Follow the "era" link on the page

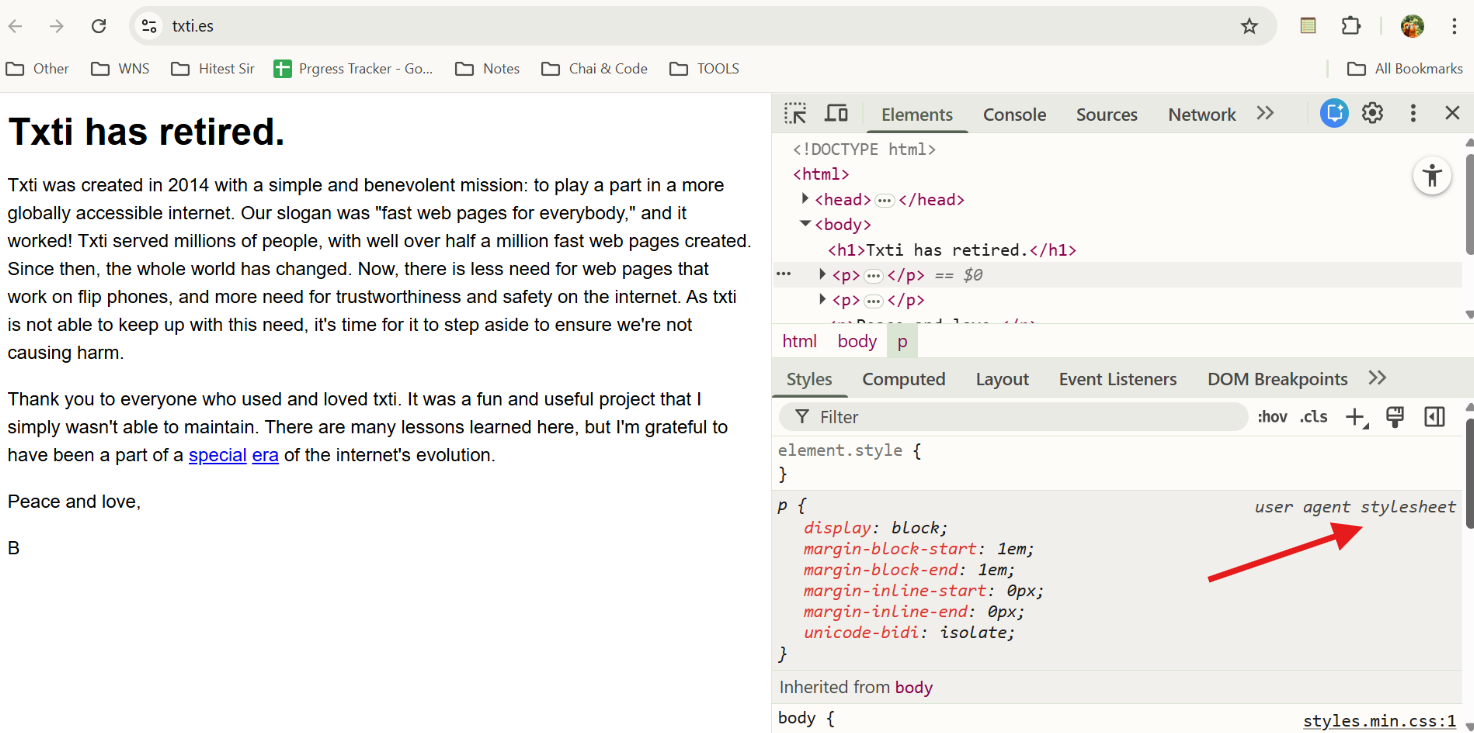pos(265,455)
